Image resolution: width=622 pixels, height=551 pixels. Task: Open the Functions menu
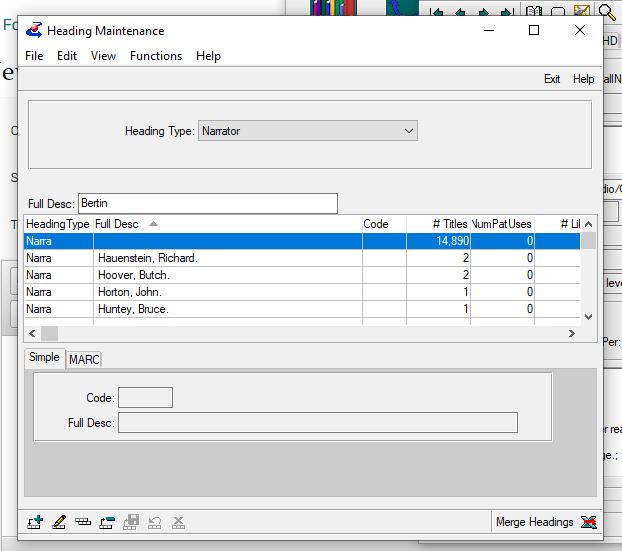click(156, 56)
